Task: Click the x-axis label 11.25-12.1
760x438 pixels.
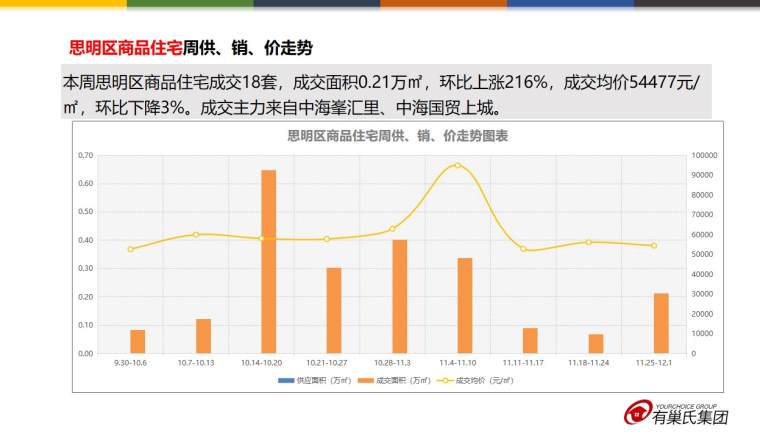Action: [654, 363]
